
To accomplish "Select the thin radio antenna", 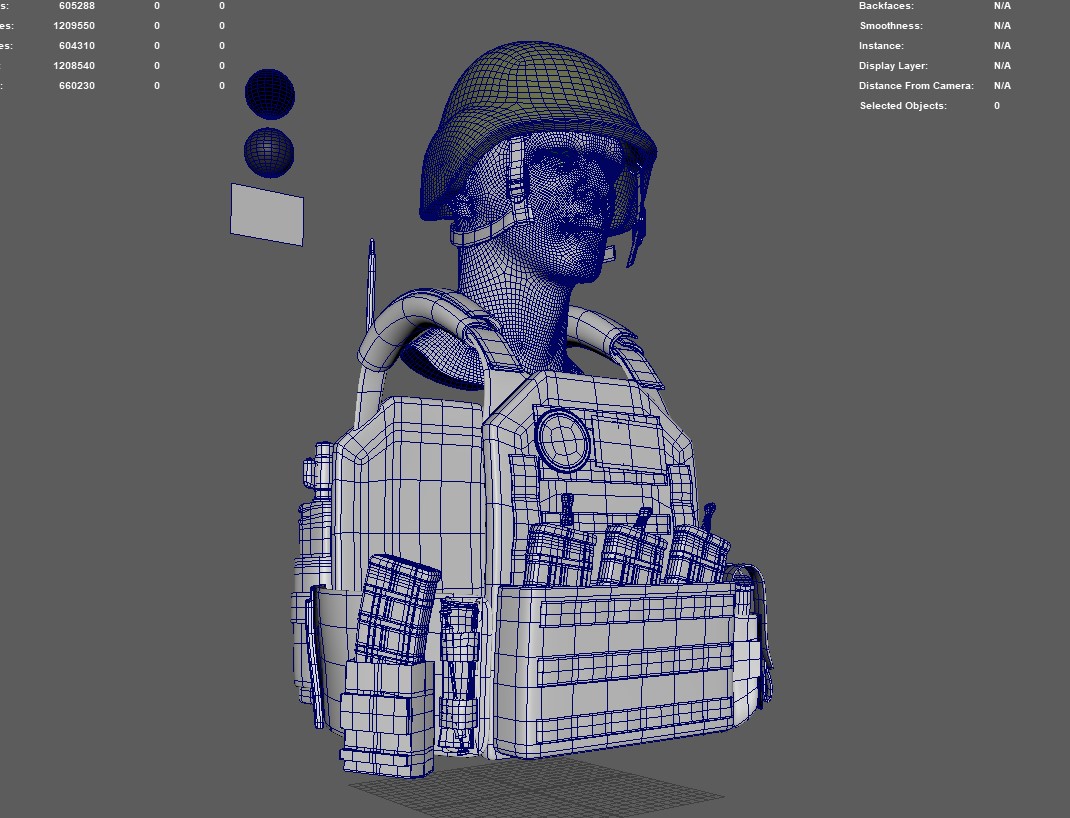I will click(372, 280).
